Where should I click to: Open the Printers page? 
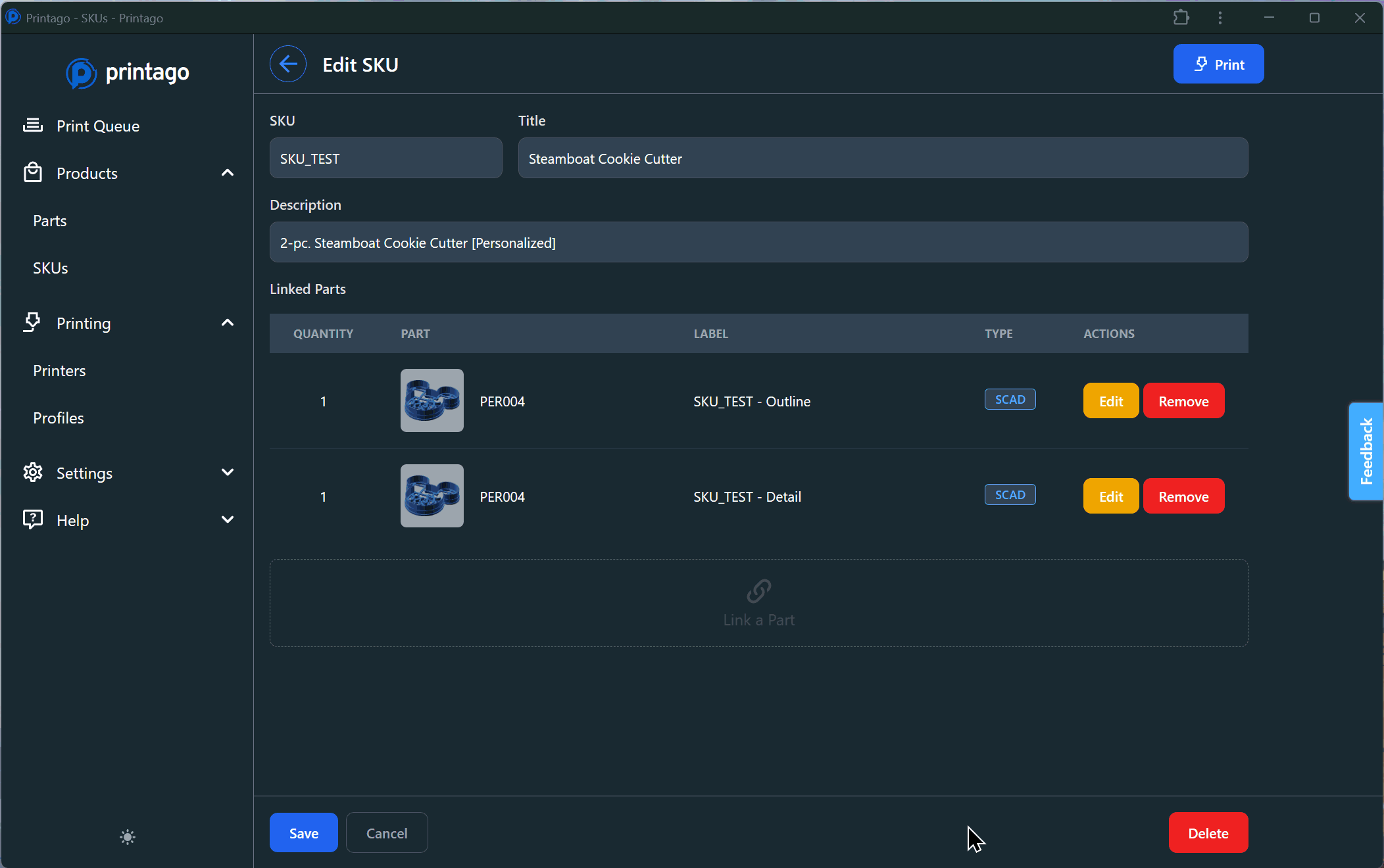coord(59,370)
